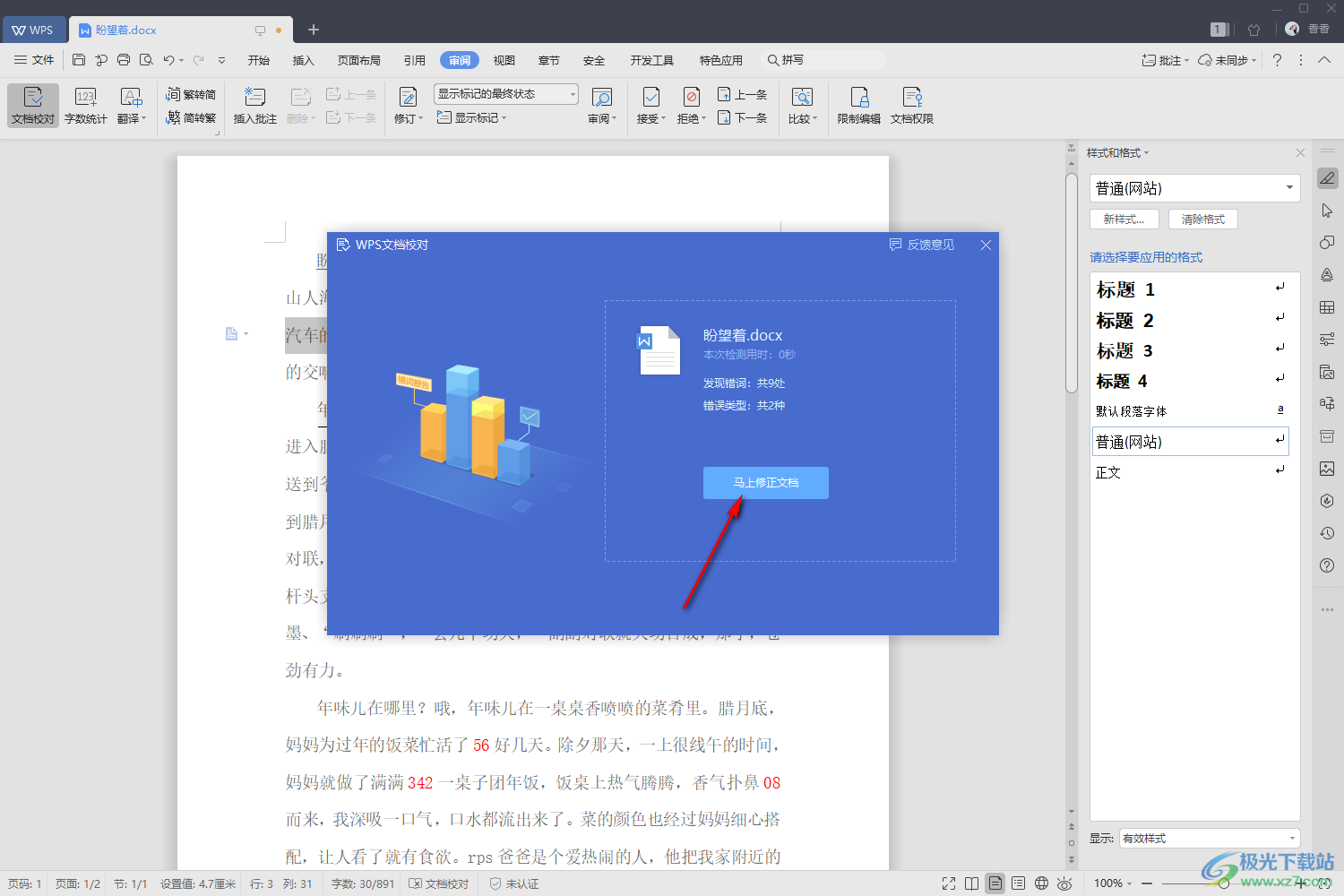Click the save icon in quick access toolbar
Viewport: 1344px width, 896px height.
(79, 60)
